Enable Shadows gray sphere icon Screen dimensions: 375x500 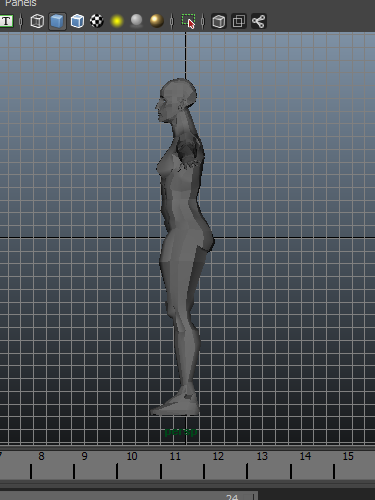click(x=137, y=21)
